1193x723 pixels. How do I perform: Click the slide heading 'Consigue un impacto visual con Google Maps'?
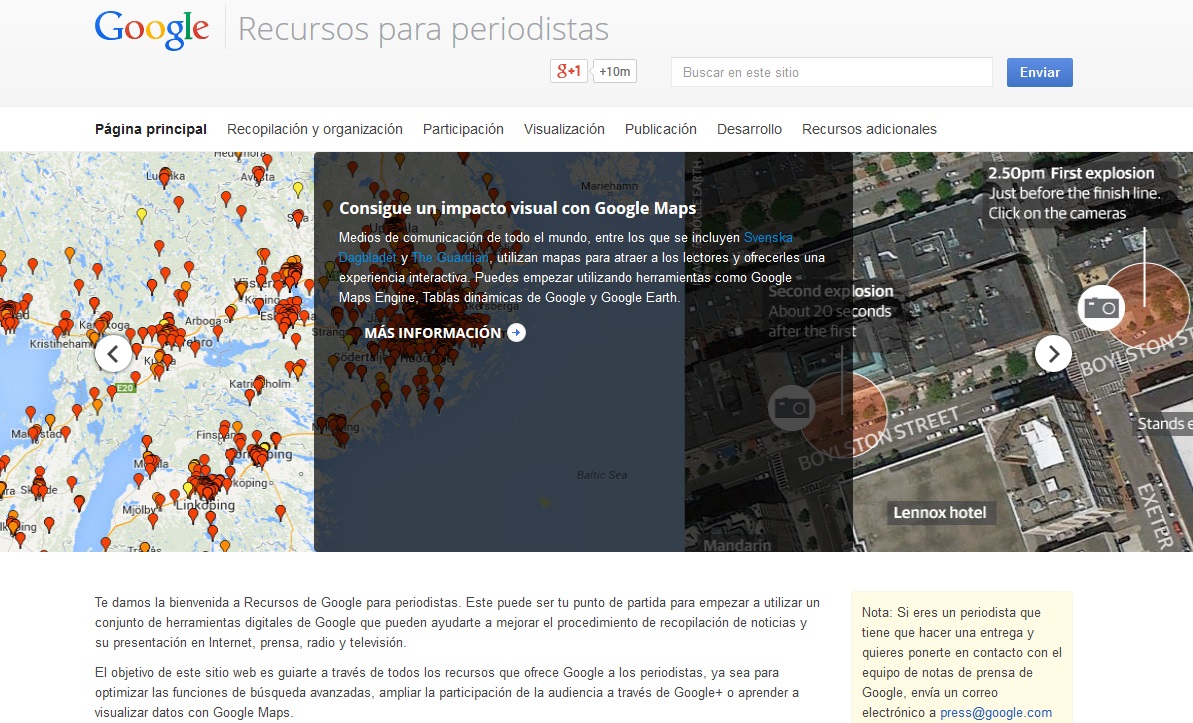517,208
